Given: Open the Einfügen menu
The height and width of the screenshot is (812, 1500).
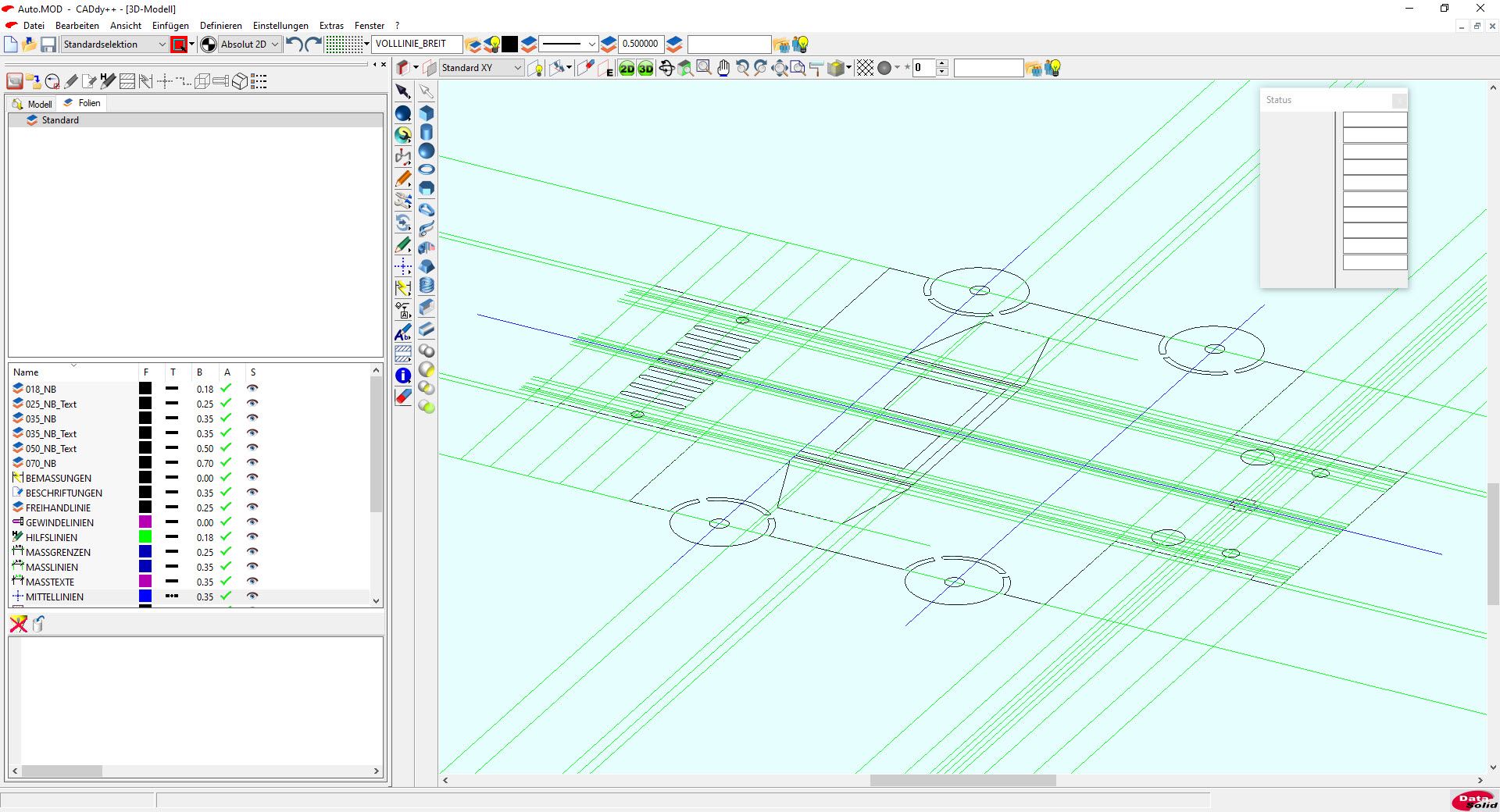Looking at the screenshot, I should pyautogui.click(x=170, y=26).
